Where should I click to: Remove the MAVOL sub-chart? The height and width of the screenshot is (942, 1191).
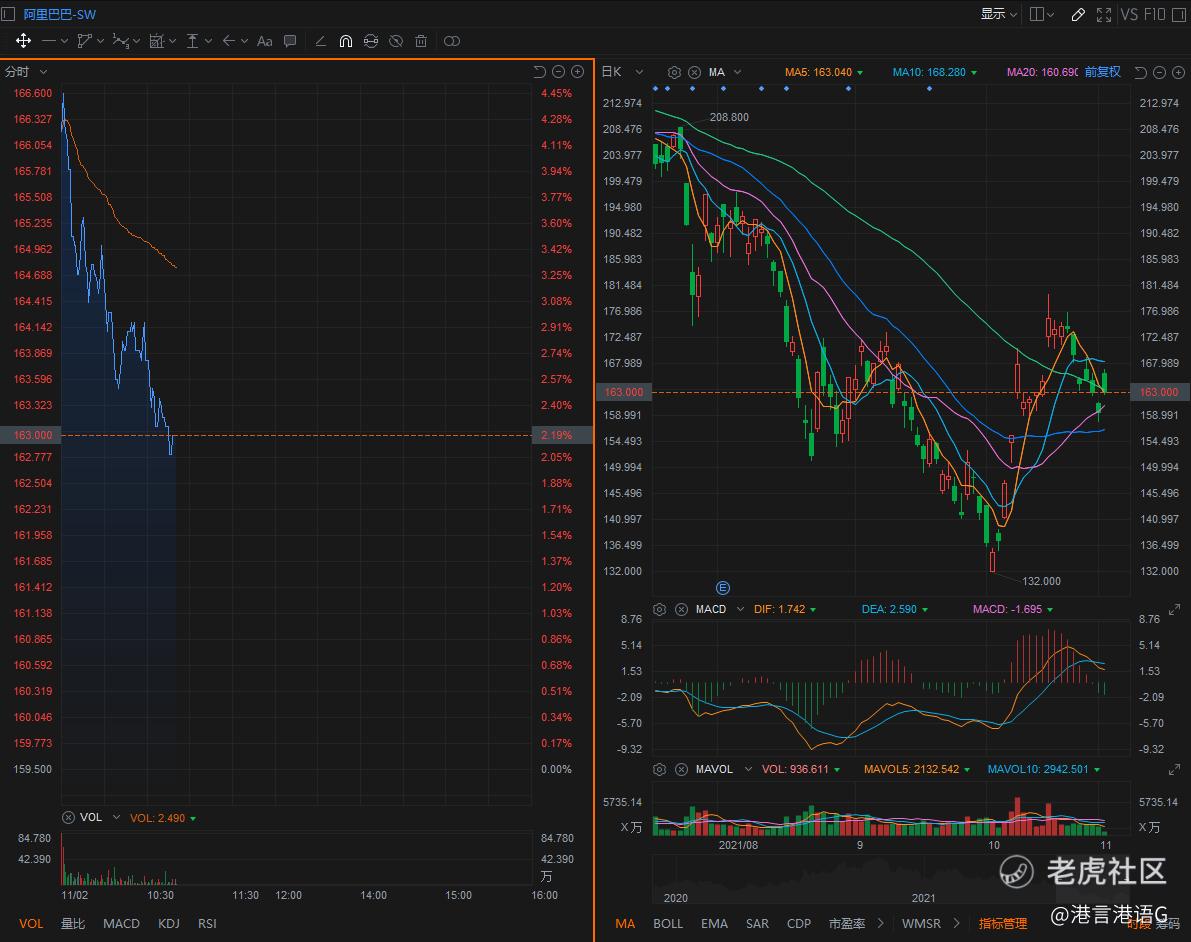click(681, 770)
